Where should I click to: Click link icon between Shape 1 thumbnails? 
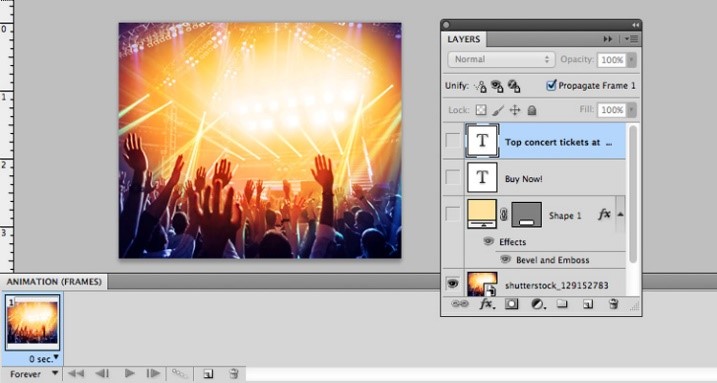(503, 214)
